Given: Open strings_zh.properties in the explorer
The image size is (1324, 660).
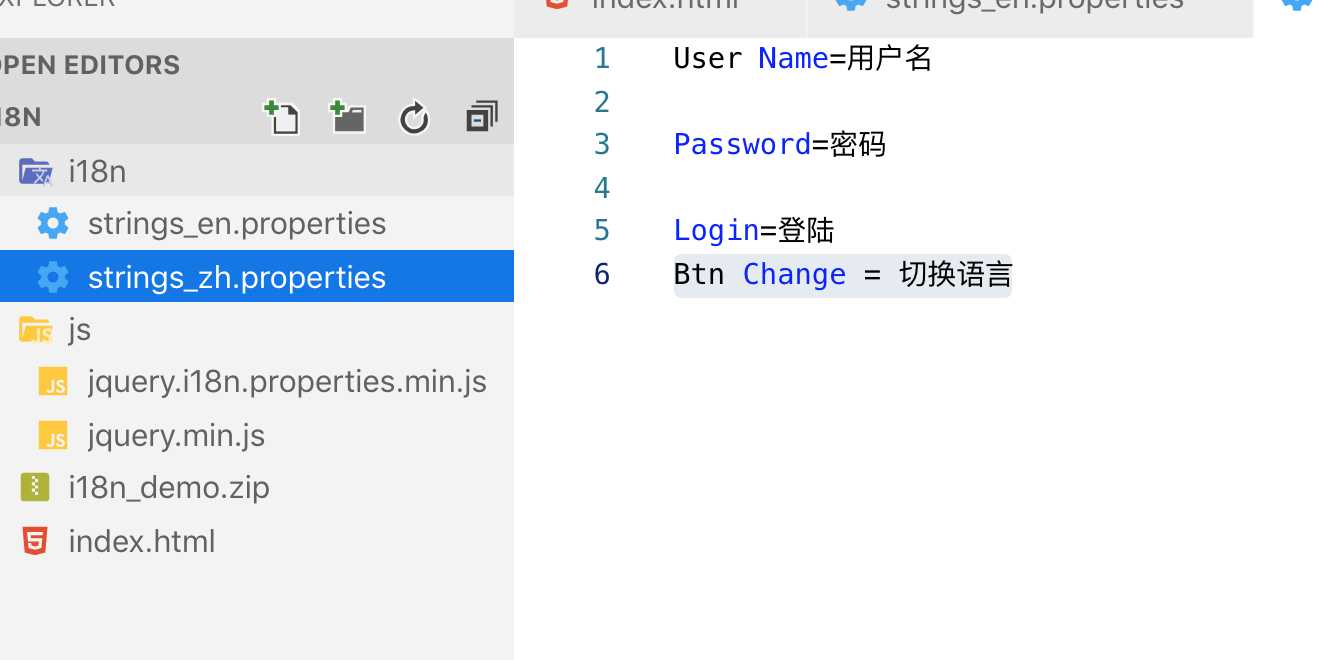Looking at the screenshot, I should [236, 277].
